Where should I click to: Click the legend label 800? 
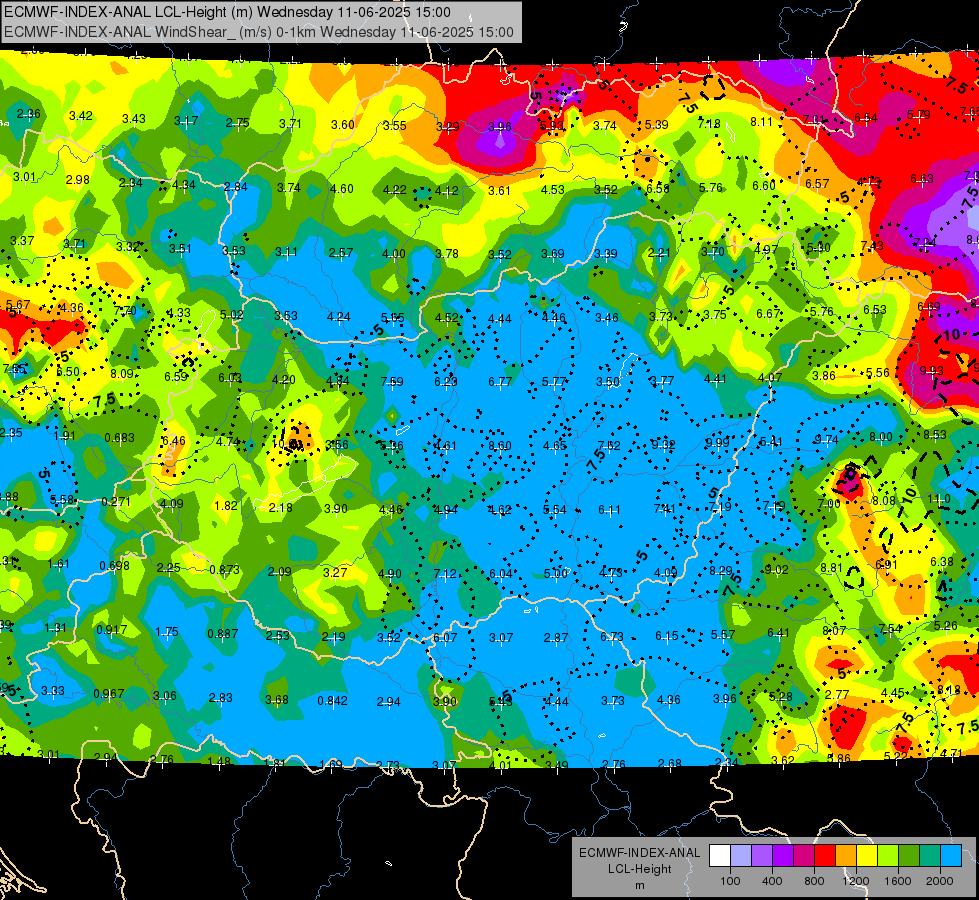814,881
